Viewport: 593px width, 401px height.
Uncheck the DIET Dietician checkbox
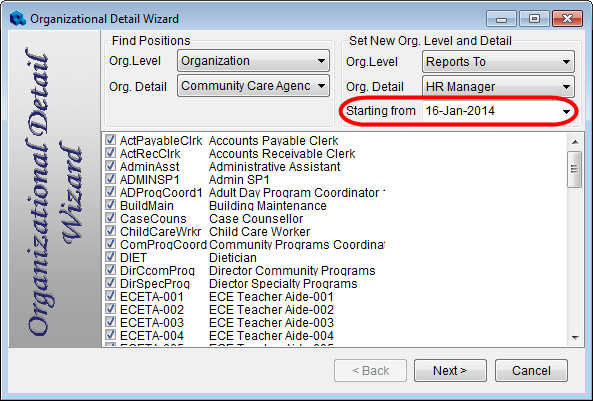(110, 257)
